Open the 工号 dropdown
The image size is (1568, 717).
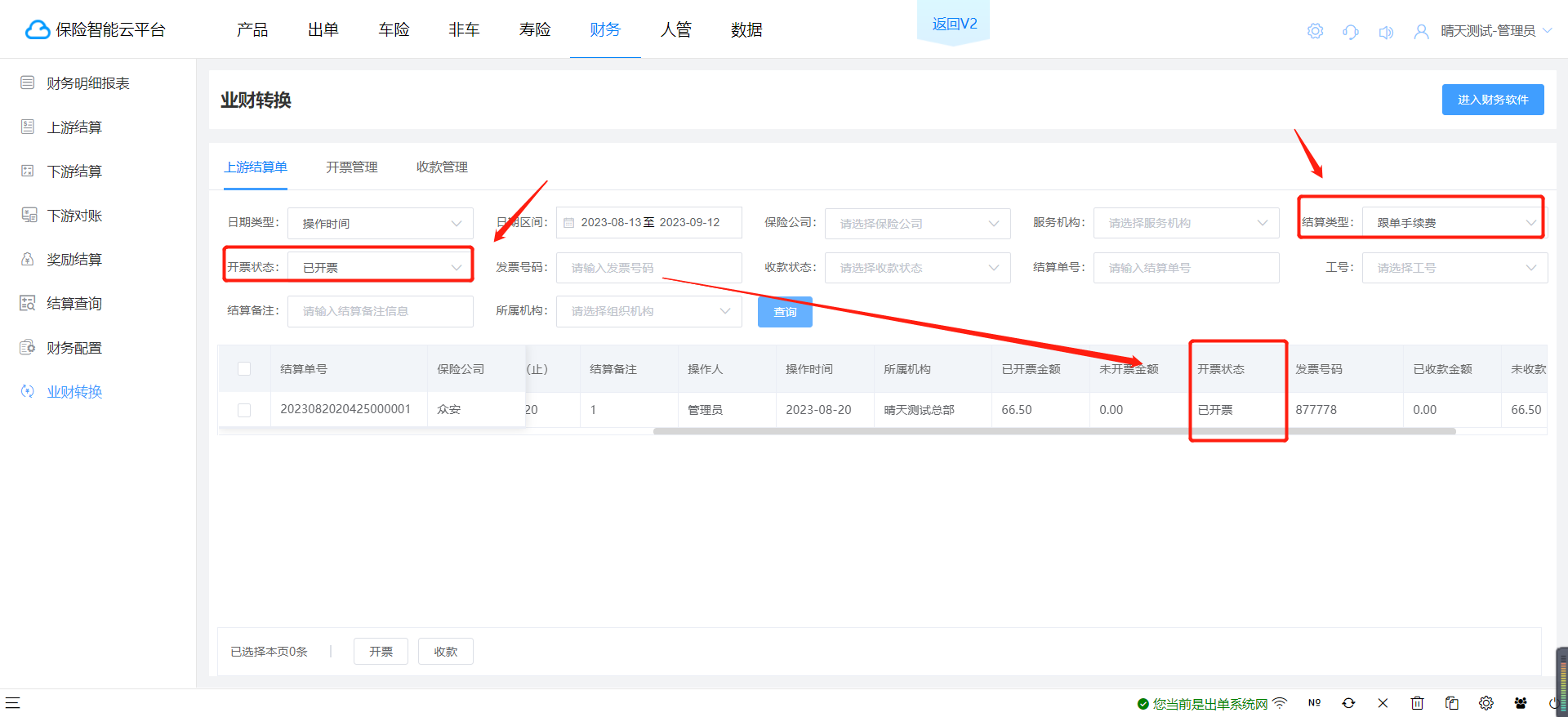click(1455, 268)
